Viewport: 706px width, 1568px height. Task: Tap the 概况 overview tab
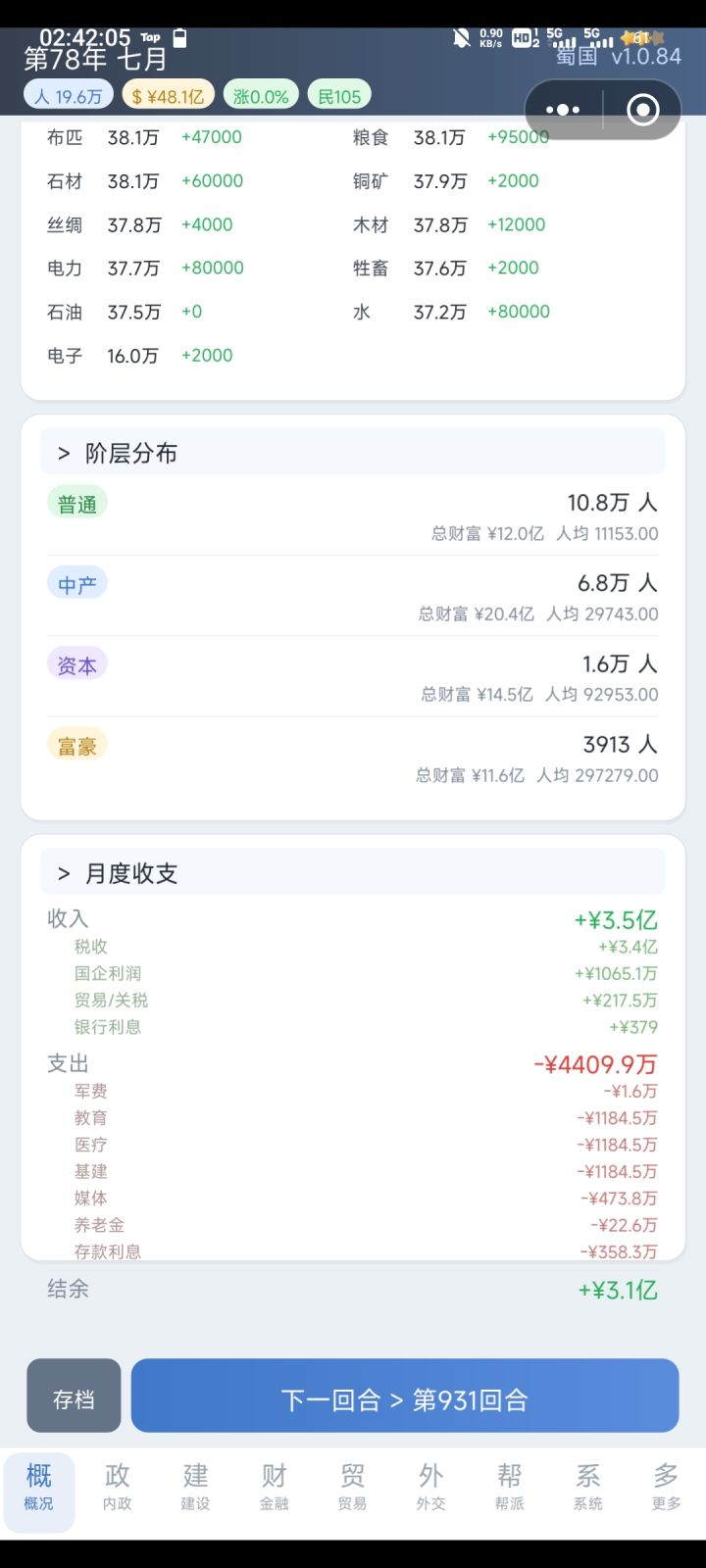point(39,1486)
